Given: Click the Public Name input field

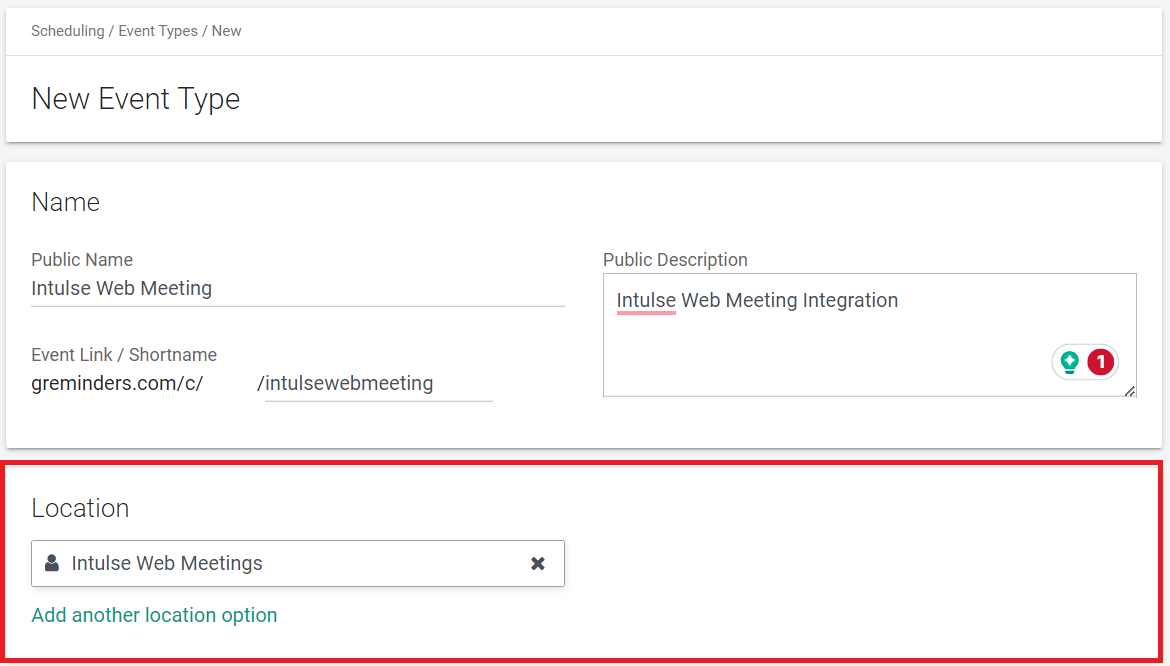Looking at the screenshot, I should (200, 288).
